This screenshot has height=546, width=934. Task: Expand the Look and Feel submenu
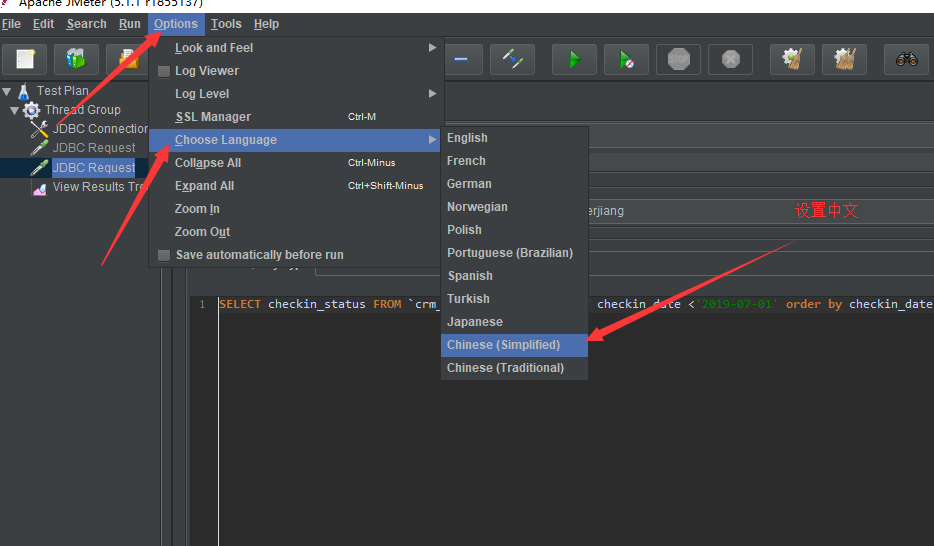tap(295, 48)
